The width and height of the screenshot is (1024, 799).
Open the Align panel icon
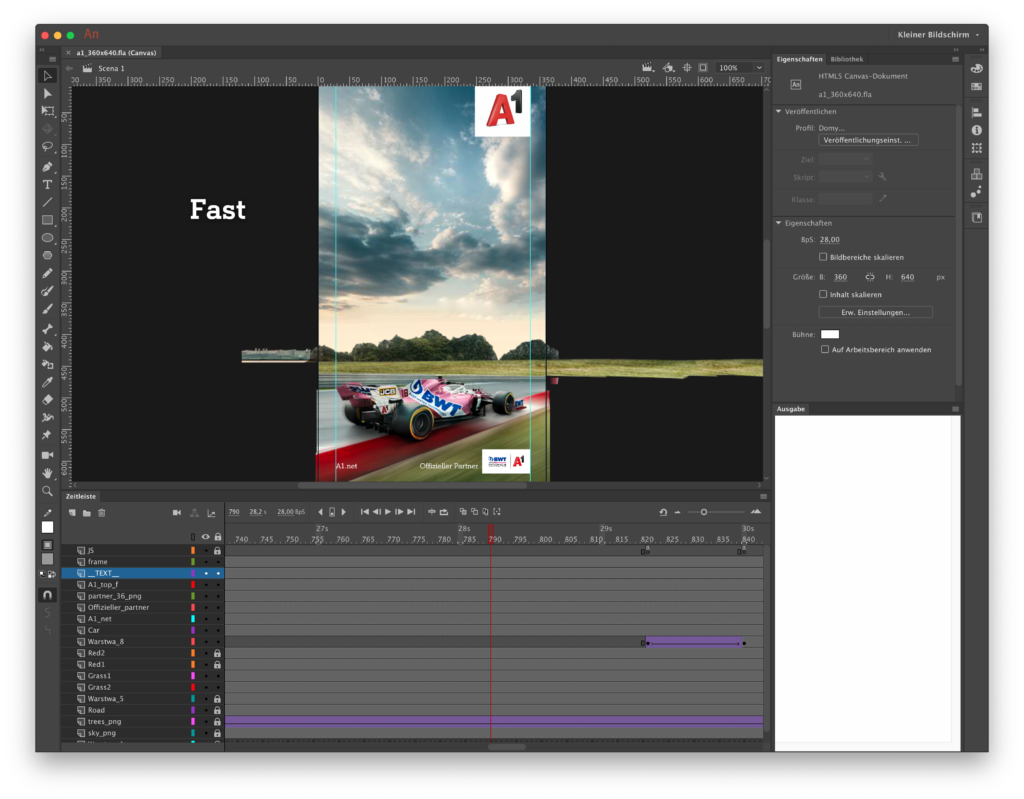point(976,112)
